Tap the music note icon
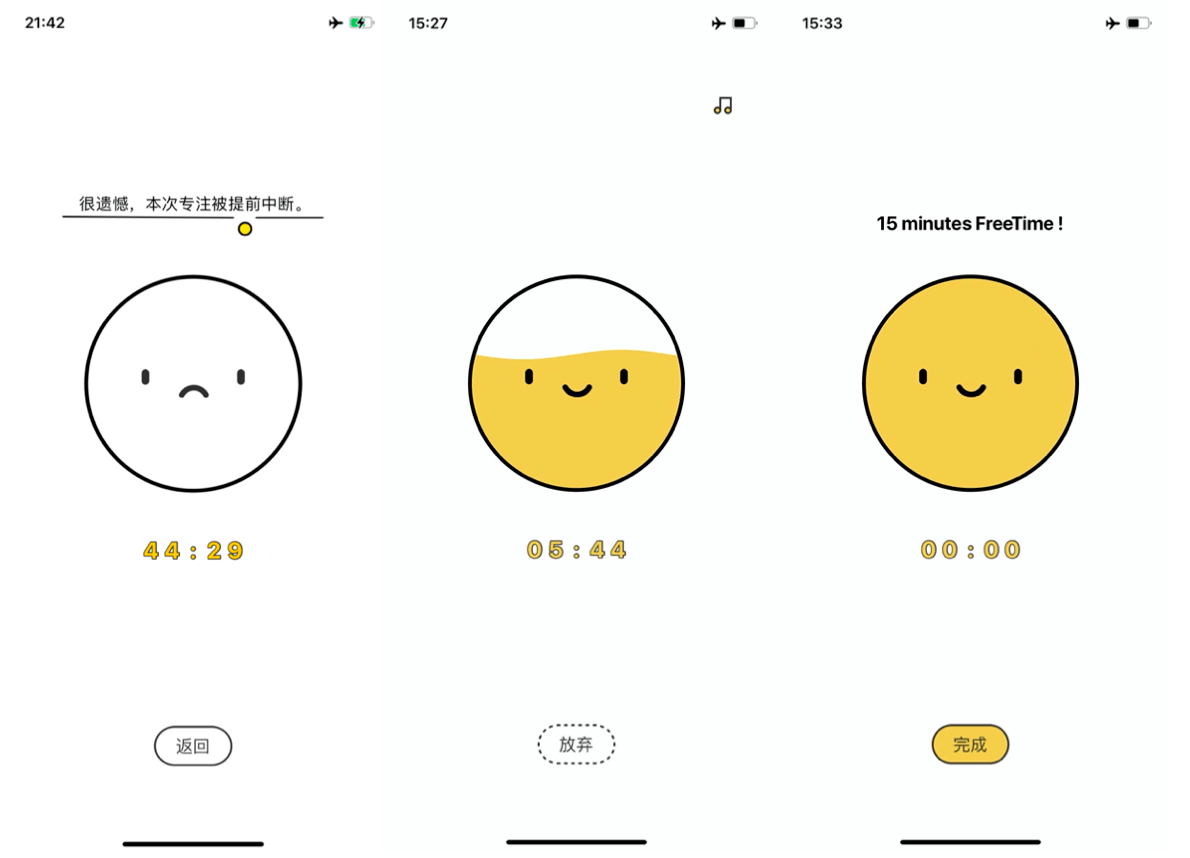The width and height of the screenshot is (1190, 858). click(x=722, y=105)
